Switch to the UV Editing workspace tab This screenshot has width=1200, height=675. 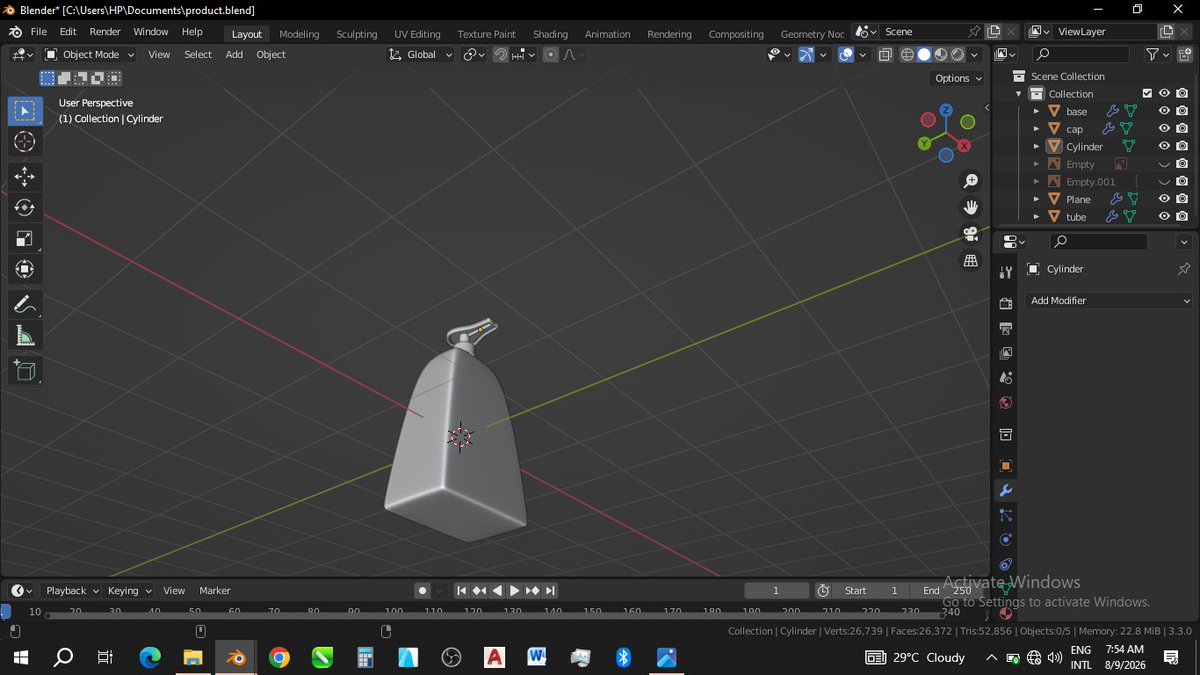[x=417, y=33]
